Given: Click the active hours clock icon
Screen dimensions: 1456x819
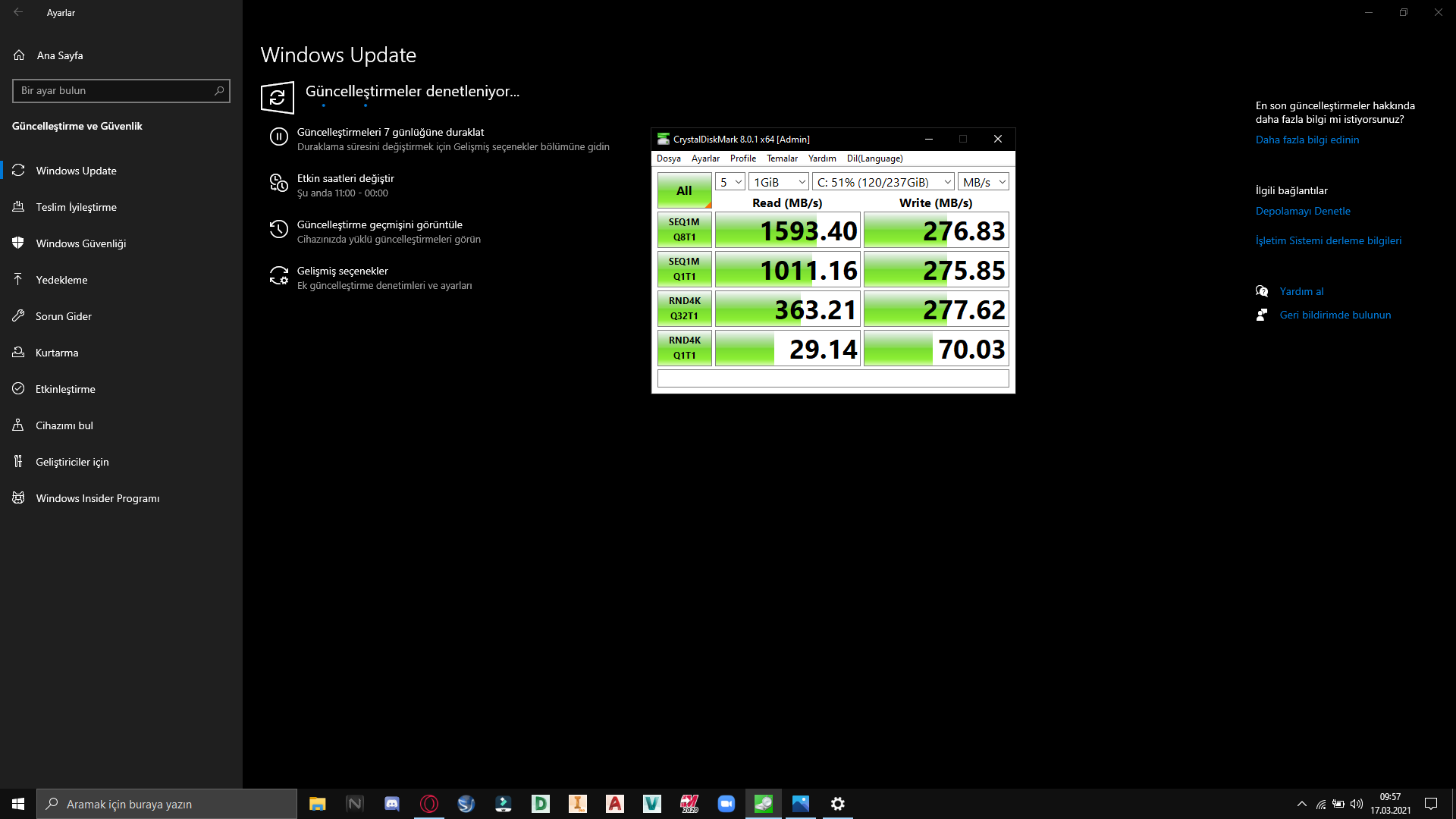Looking at the screenshot, I should (278, 183).
